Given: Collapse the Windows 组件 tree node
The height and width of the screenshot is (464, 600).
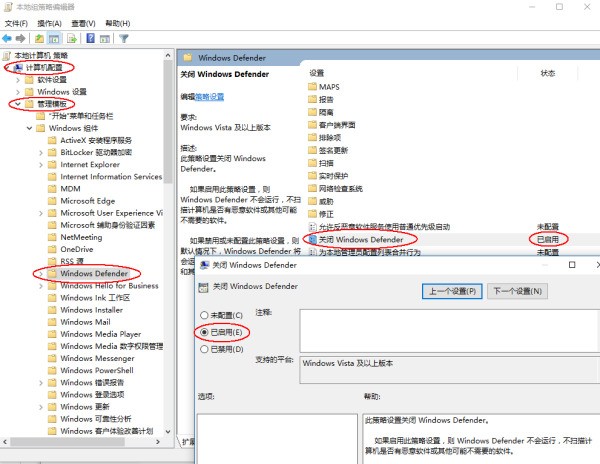Looking at the screenshot, I should pos(29,128).
